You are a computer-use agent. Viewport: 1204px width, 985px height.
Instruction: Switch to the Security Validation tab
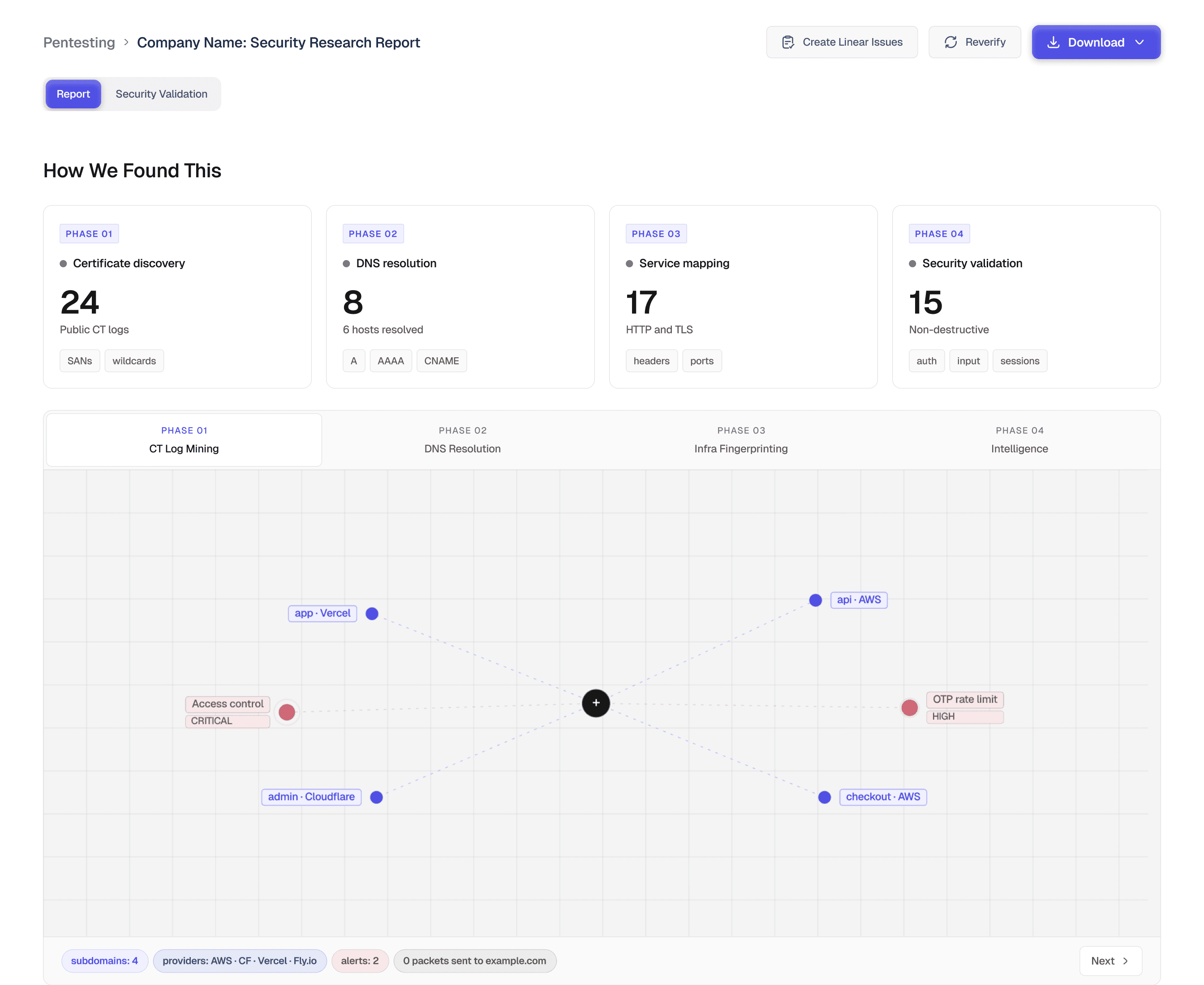(x=161, y=94)
